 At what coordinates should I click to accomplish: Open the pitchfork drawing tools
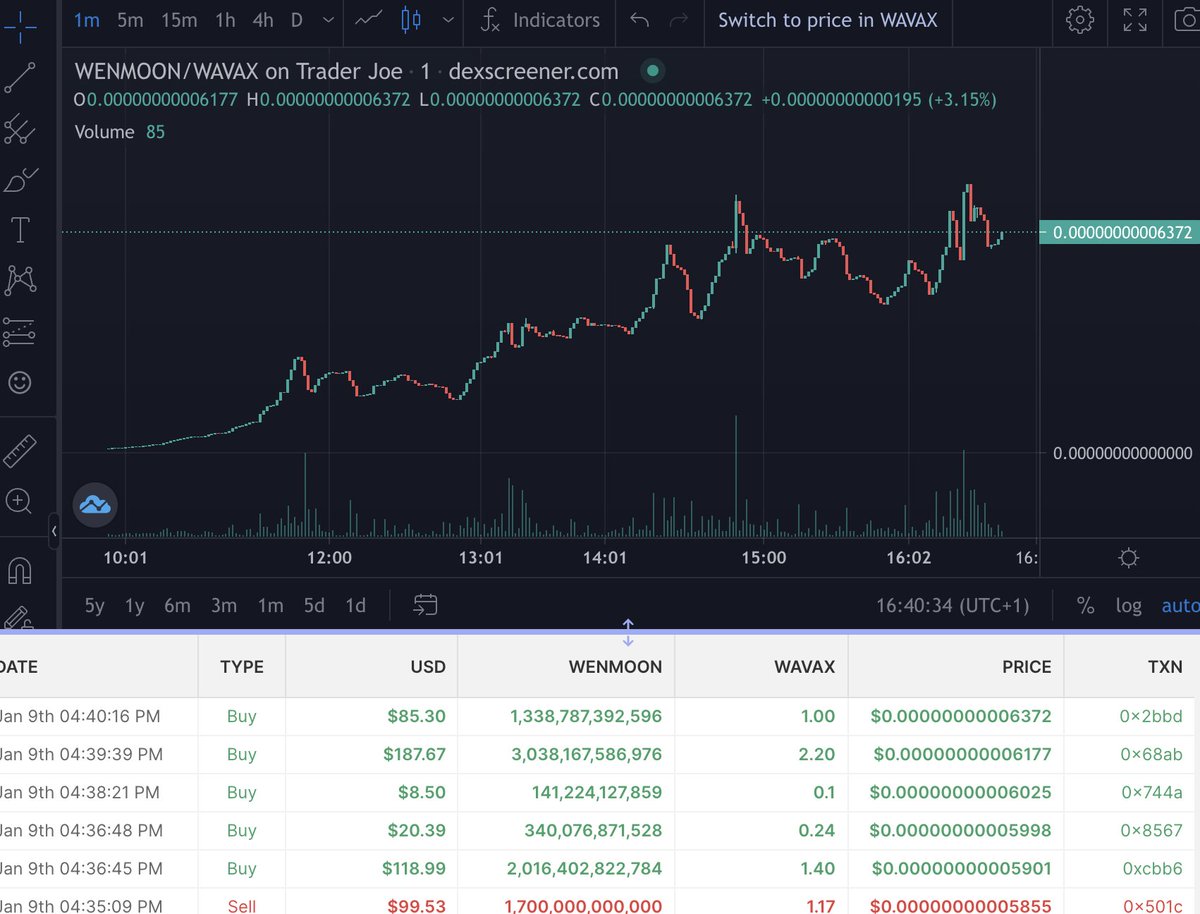(x=19, y=129)
